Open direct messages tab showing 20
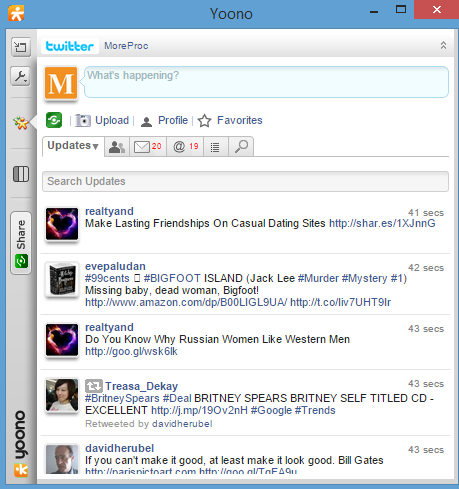Viewport: 459px width, 489px height. coord(148,147)
